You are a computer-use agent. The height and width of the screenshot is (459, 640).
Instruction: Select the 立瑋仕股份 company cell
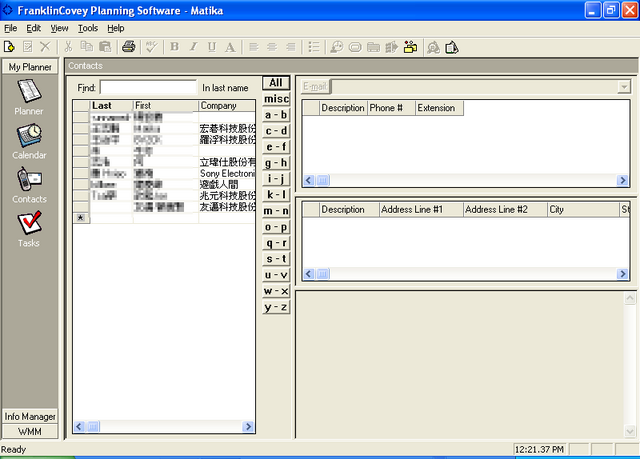(227, 162)
